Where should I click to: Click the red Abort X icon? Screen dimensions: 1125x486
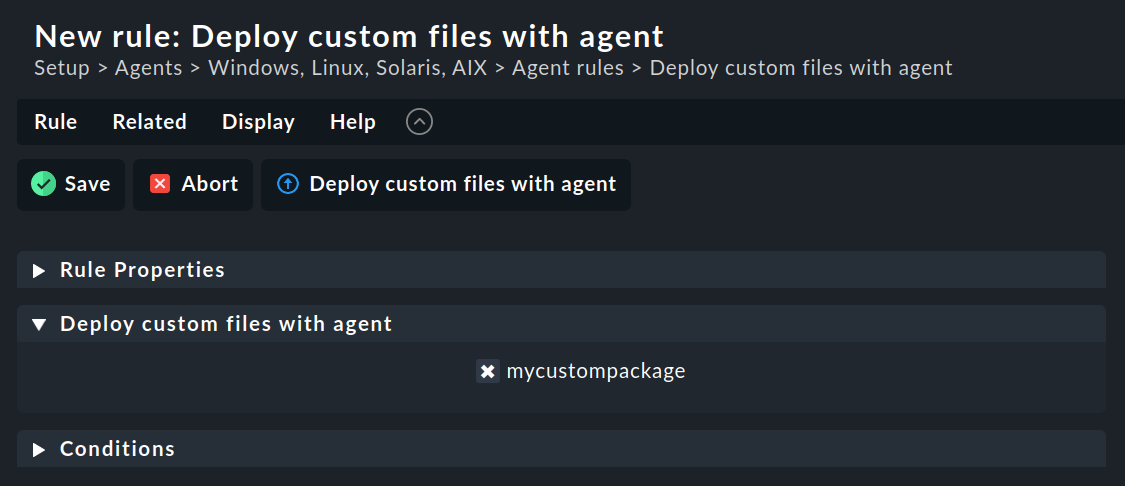click(159, 184)
